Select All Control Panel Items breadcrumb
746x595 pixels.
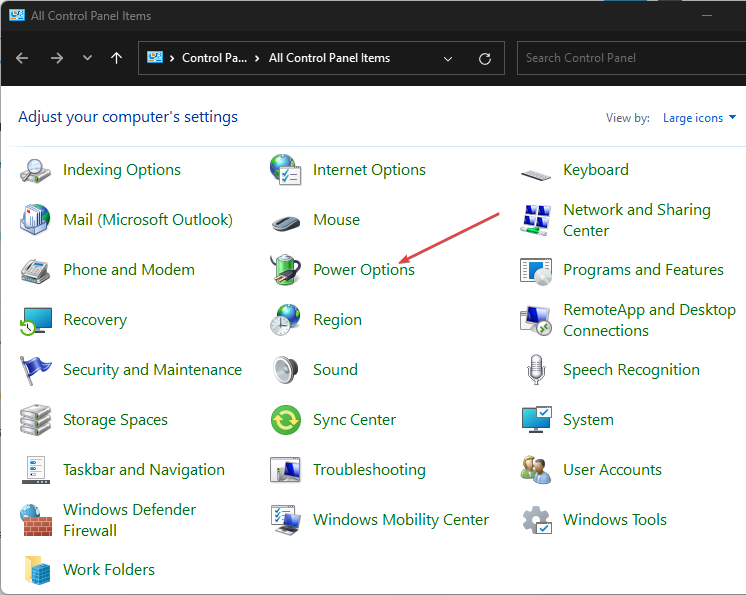329,58
